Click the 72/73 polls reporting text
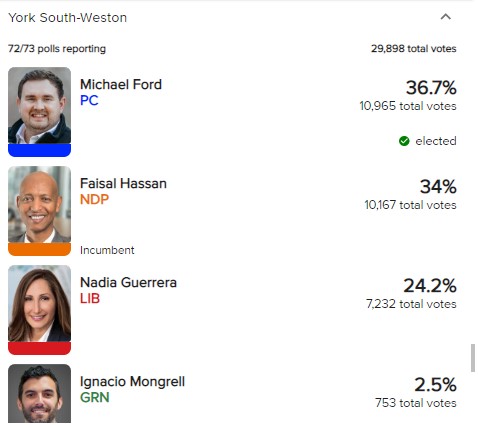 (x=57, y=49)
